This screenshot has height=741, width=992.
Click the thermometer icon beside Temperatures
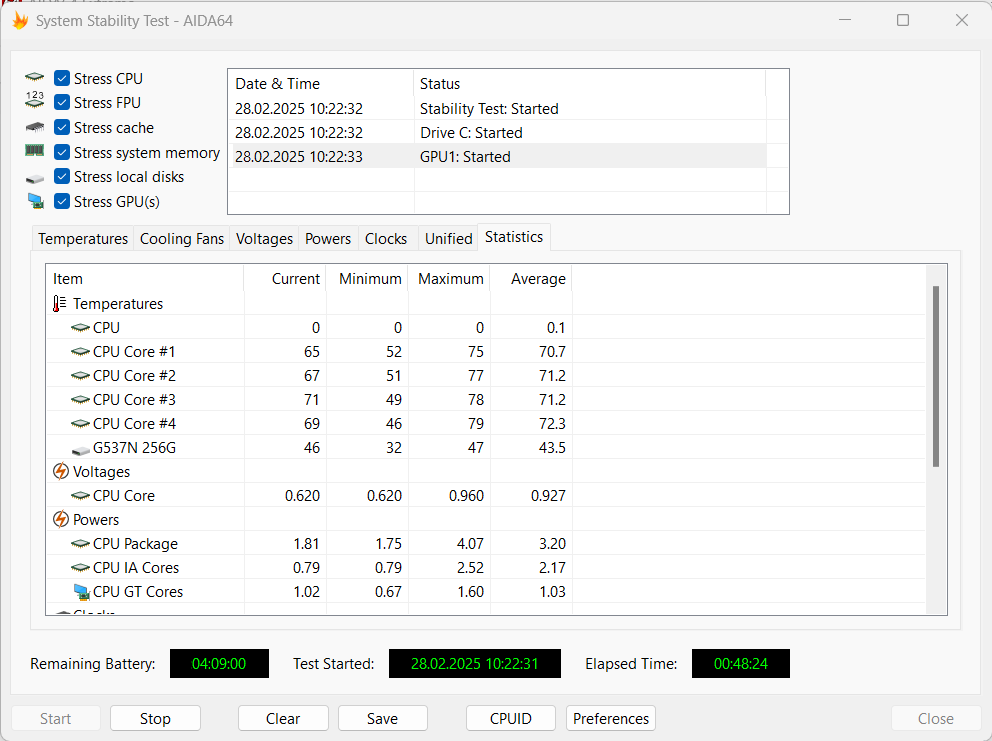(60, 304)
